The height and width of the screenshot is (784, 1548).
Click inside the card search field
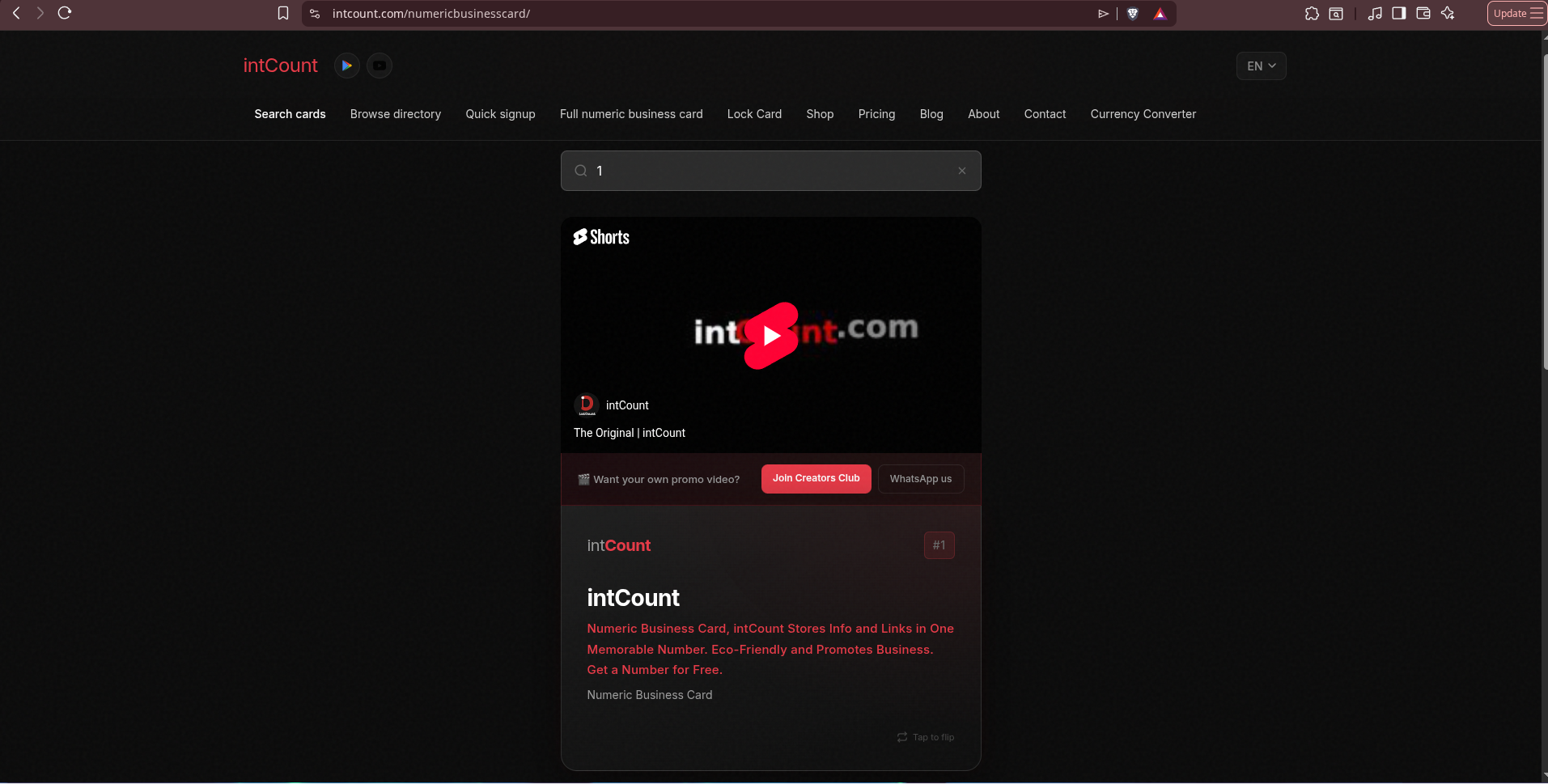click(x=771, y=171)
